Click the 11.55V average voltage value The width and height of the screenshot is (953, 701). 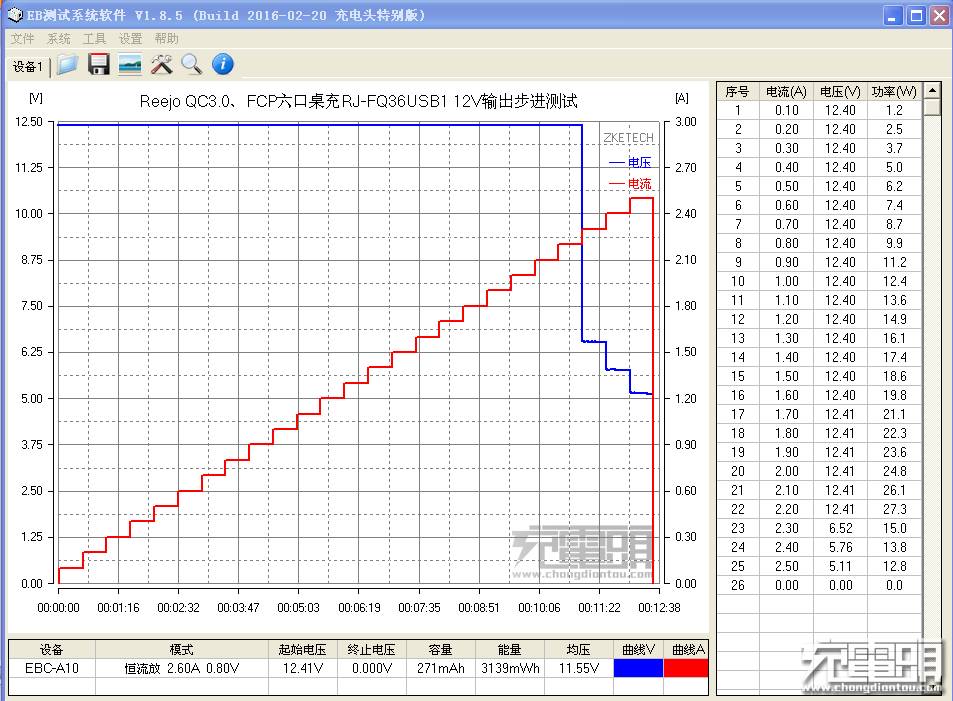point(579,668)
